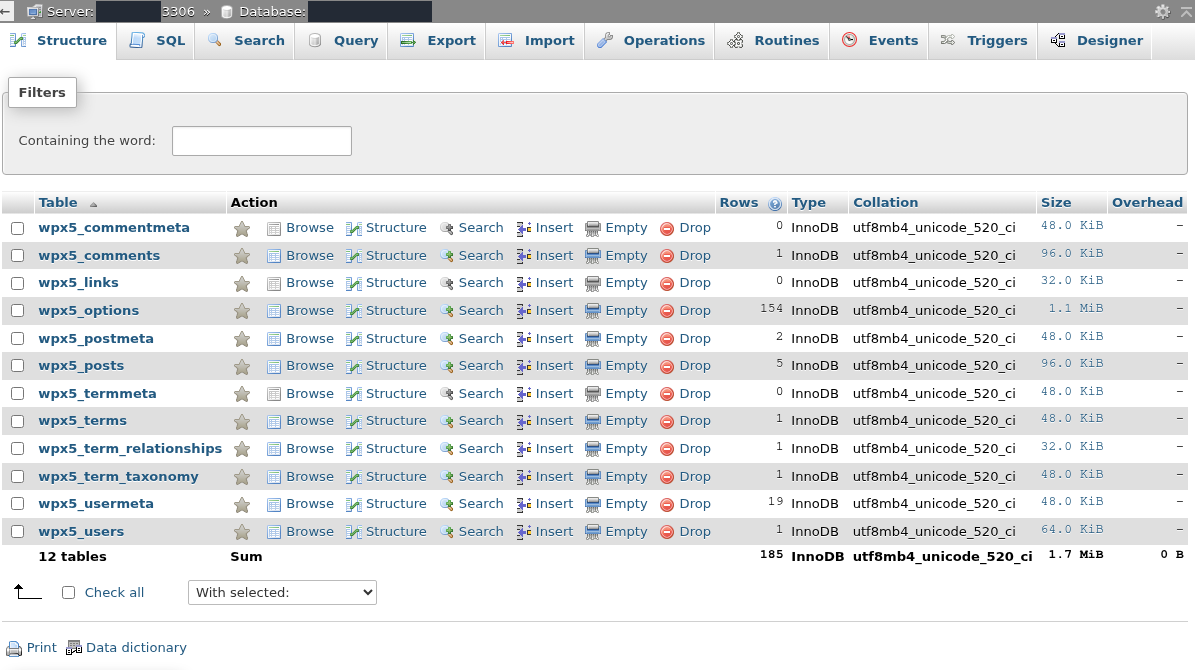The image size is (1195, 670).
Task: Click the Insert icon for wpx5_postmeta
Action: [x=524, y=339]
